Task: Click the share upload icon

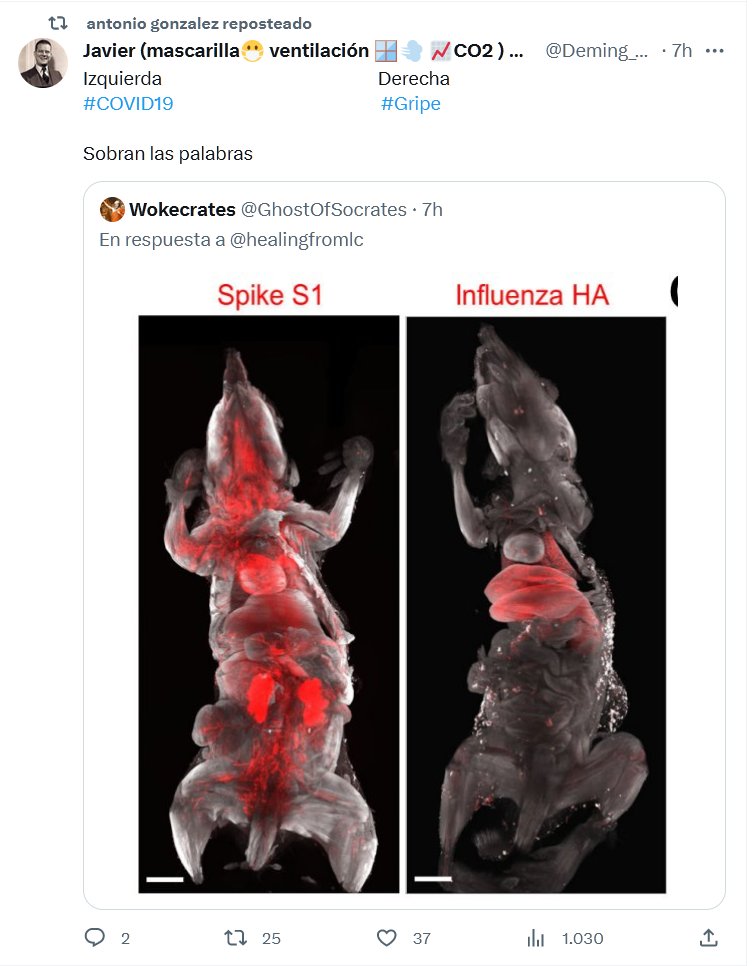Action: coord(708,938)
